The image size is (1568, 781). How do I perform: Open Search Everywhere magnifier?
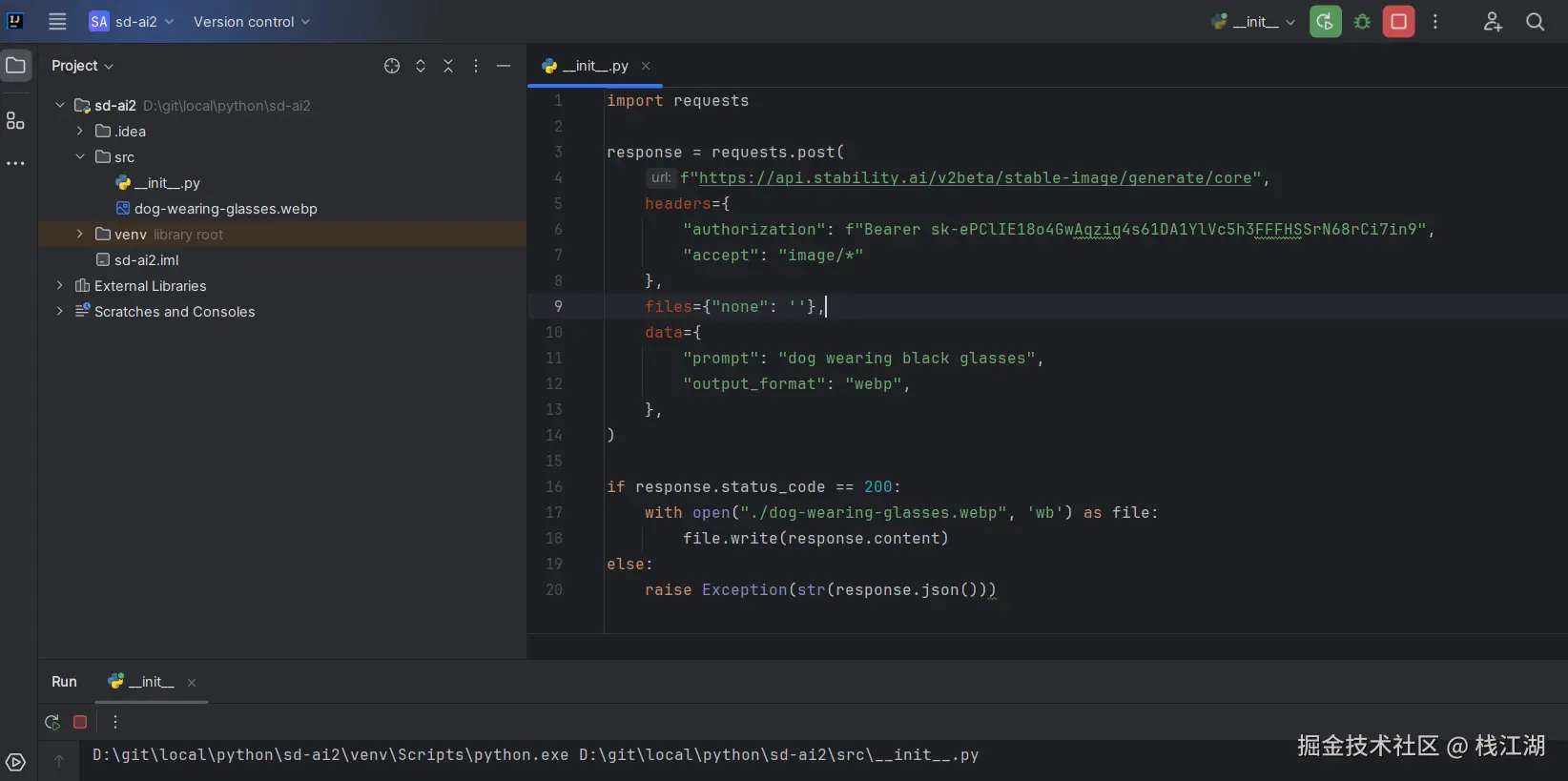1535,21
